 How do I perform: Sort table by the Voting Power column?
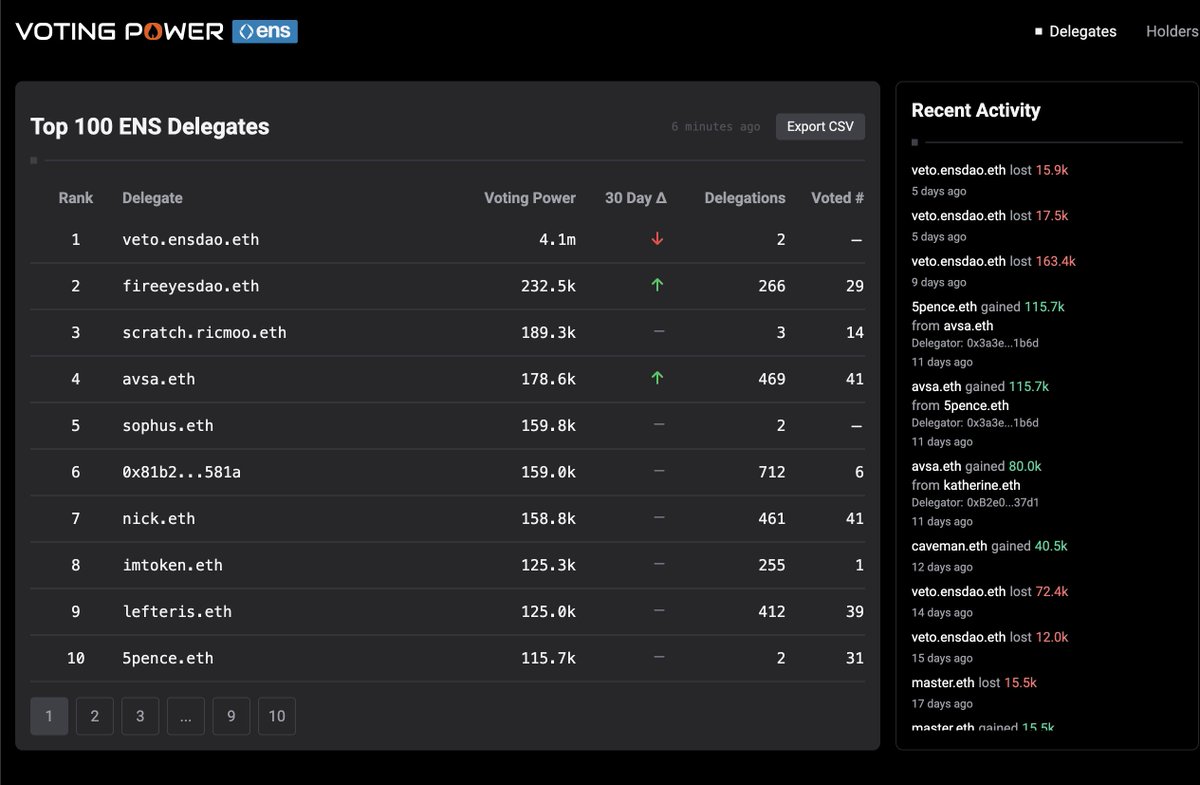tap(529, 198)
